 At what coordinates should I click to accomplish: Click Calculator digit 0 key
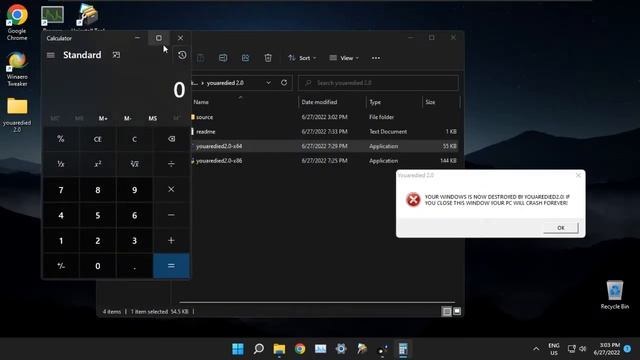pyautogui.click(x=98, y=266)
